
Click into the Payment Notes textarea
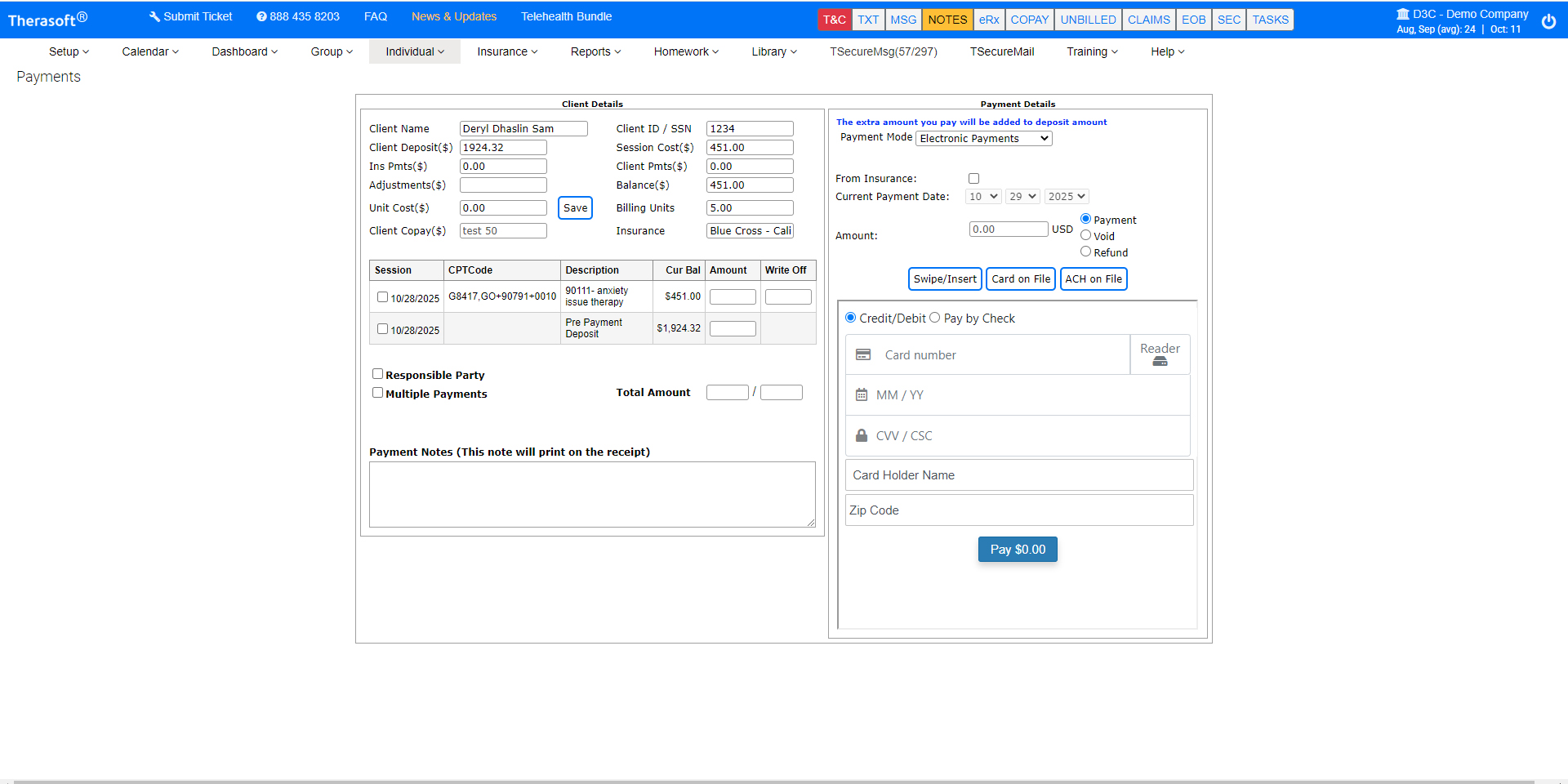coord(592,494)
